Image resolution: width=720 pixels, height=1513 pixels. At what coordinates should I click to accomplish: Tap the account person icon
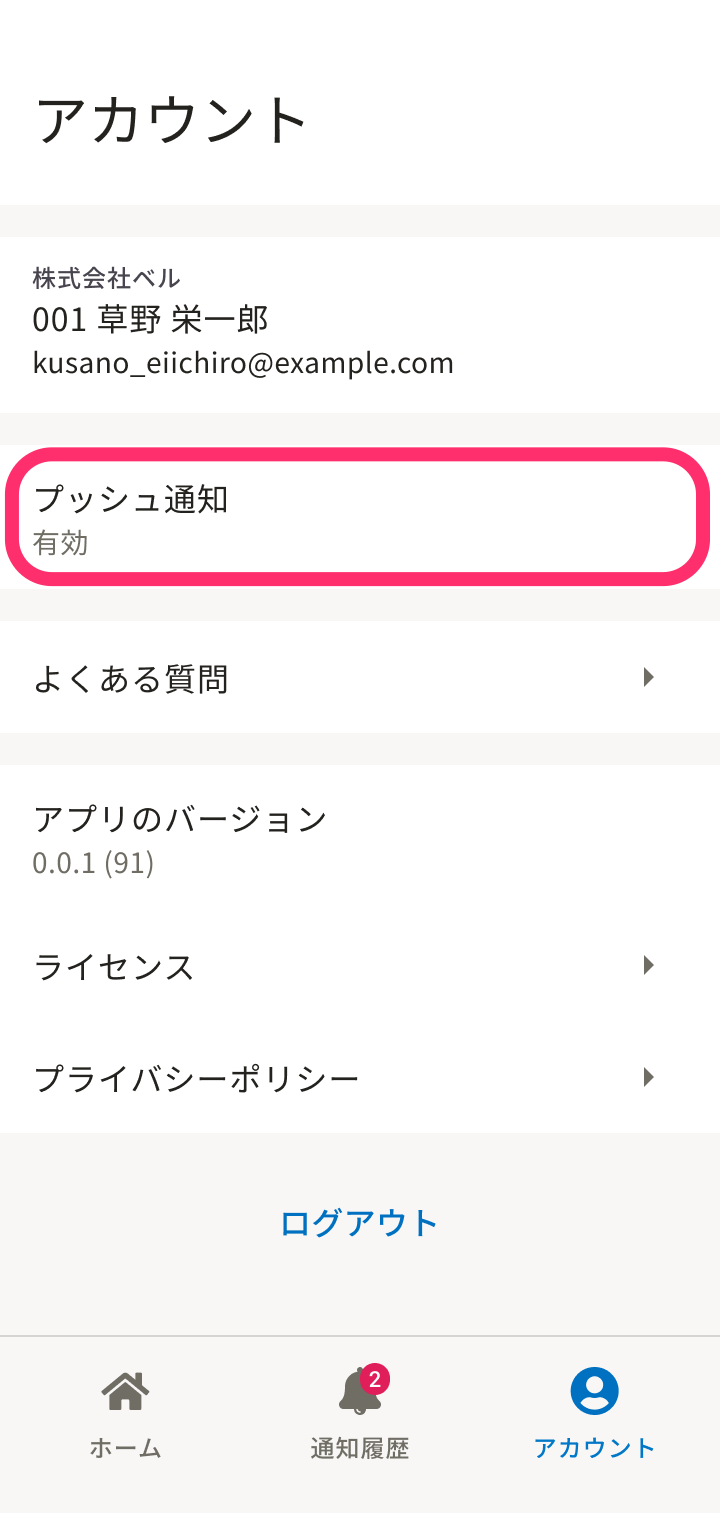pyautogui.click(x=594, y=1391)
